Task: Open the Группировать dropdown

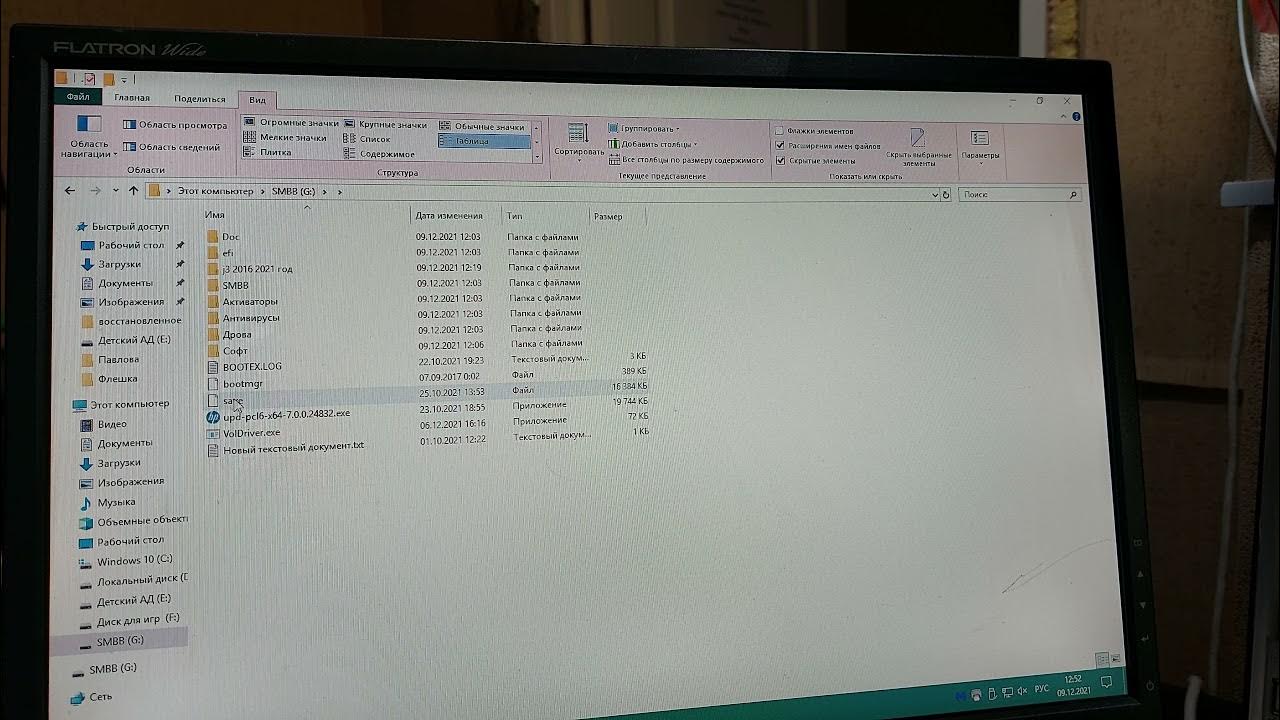Action: (643, 129)
